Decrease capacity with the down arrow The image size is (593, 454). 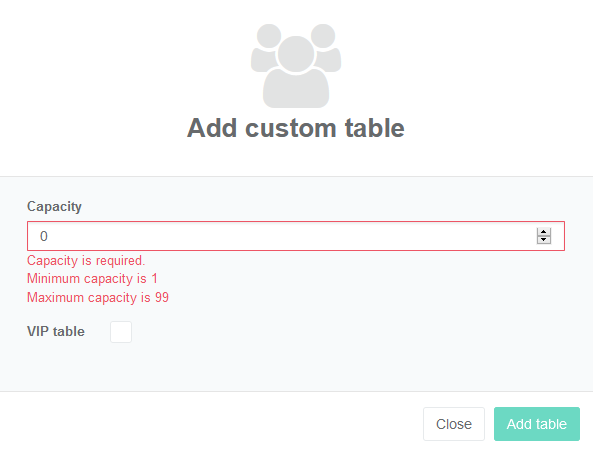tap(543, 240)
